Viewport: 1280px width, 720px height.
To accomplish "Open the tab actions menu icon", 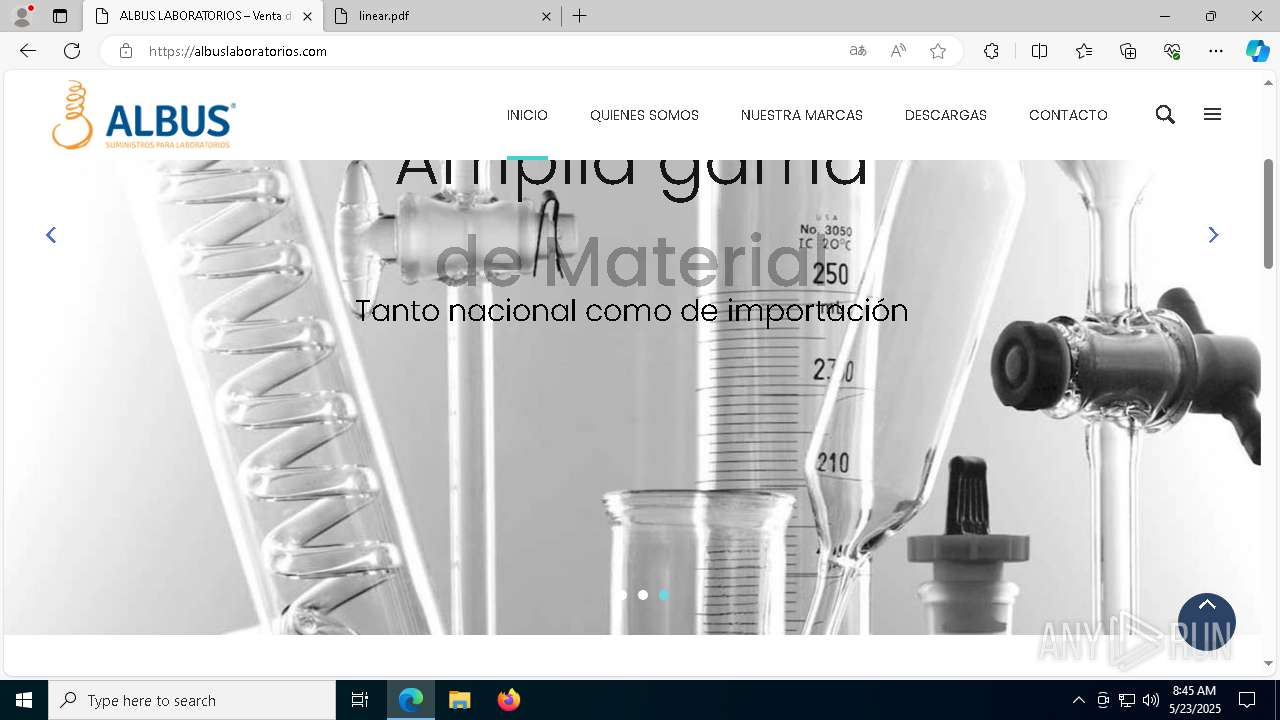I will [x=60, y=16].
